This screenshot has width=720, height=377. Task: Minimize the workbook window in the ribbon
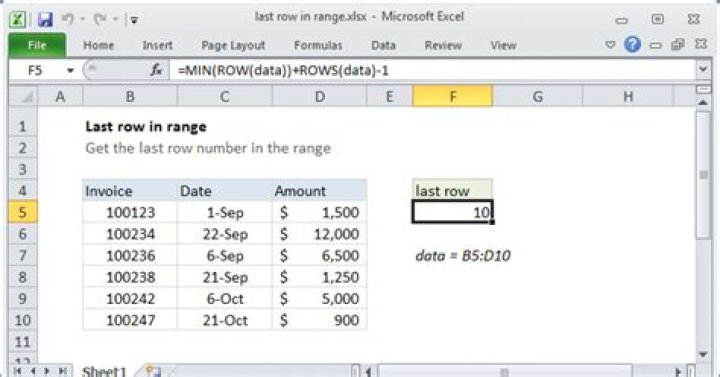[x=656, y=45]
